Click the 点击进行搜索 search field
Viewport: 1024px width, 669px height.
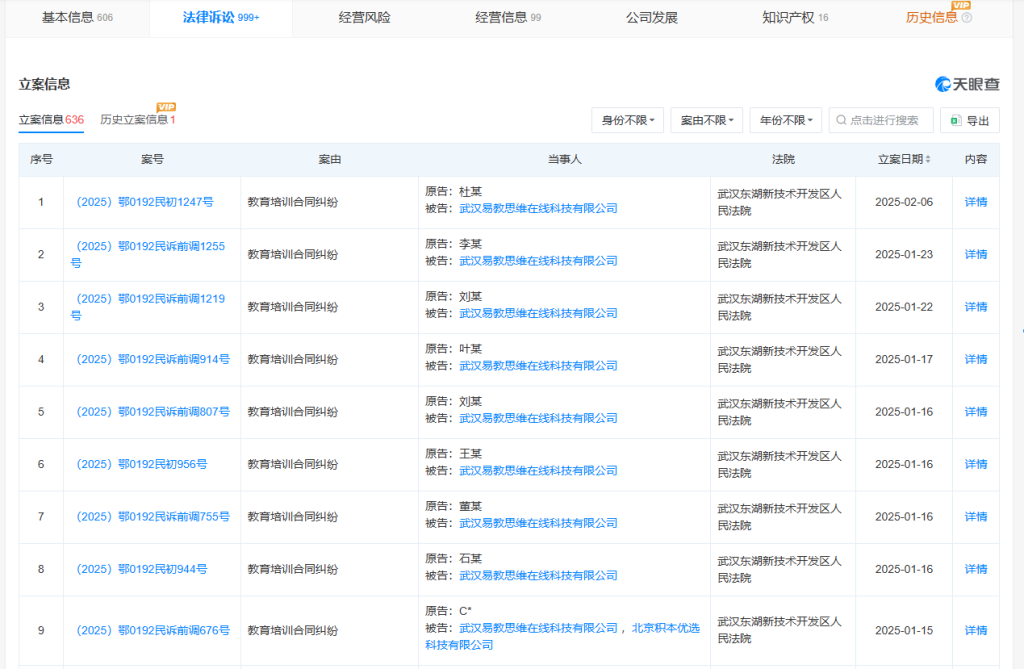(881, 120)
